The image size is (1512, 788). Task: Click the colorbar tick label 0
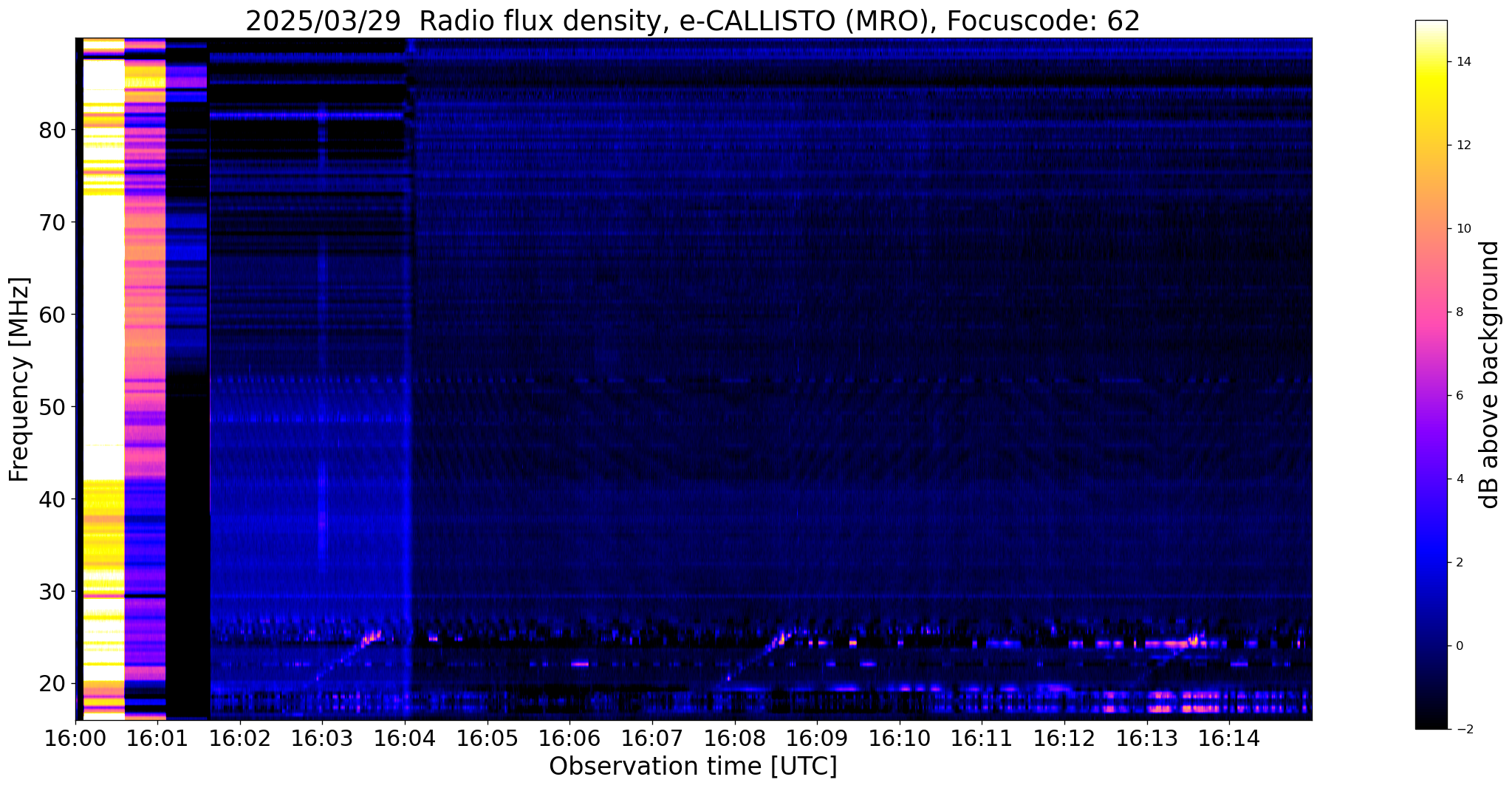(1460, 646)
